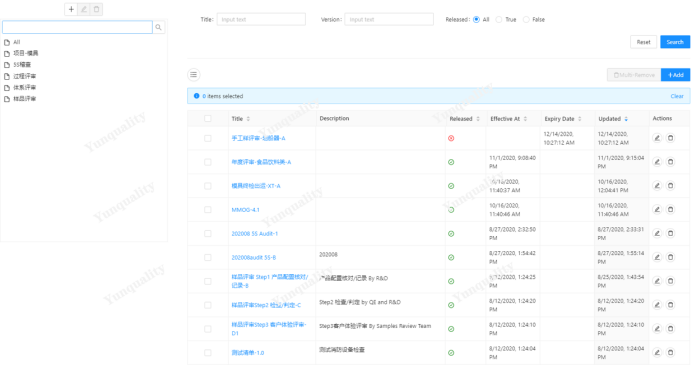Delete the Step1 row
Viewport: 693px width, 375px height.
670,281
